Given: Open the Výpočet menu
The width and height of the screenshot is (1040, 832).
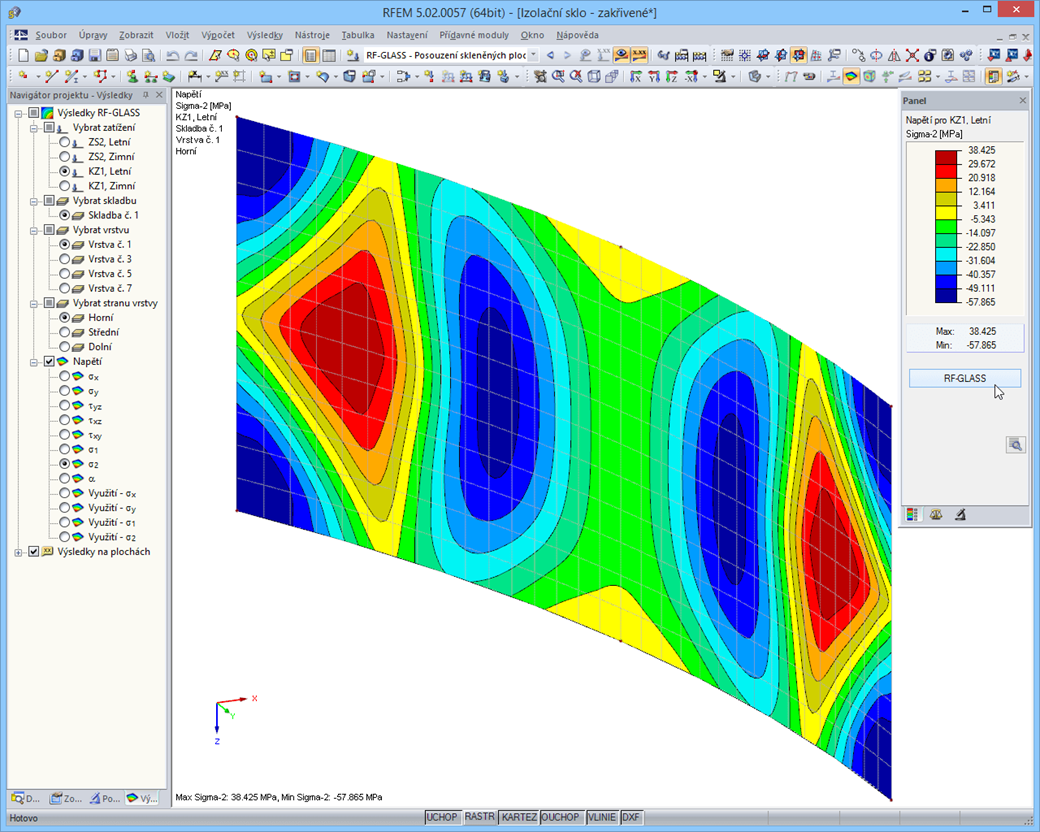Looking at the screenshot, I should pyautogui.click(x=218, y=35).
